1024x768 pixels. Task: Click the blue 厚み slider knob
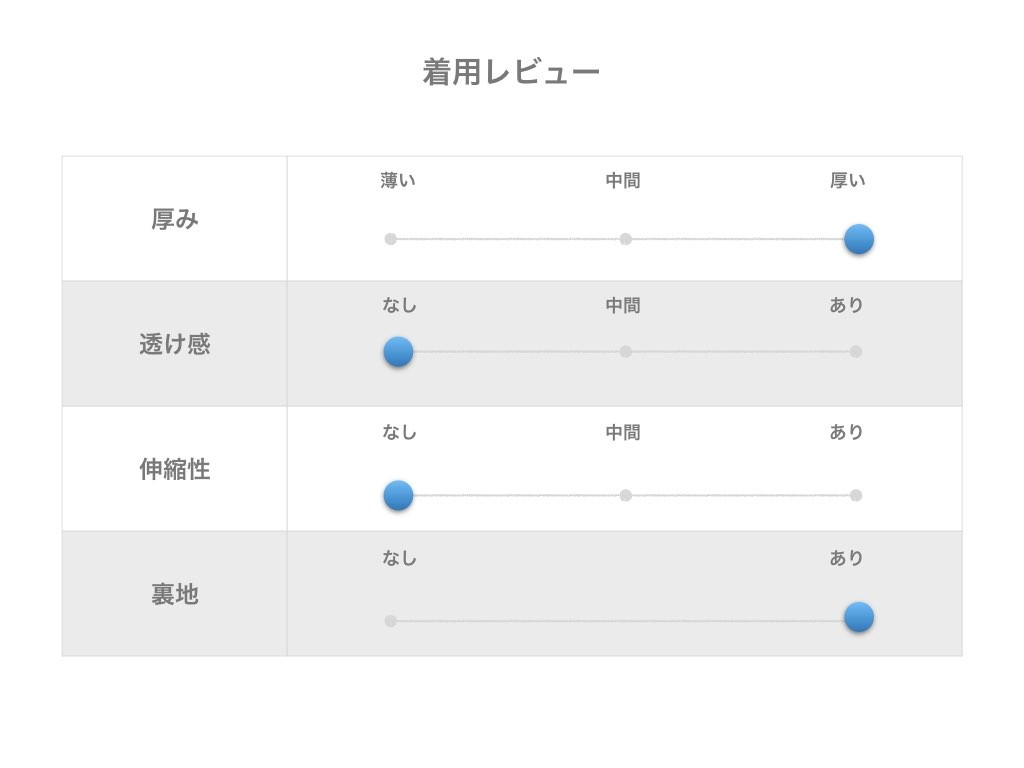pyautogui.click(x=858, y=239)
